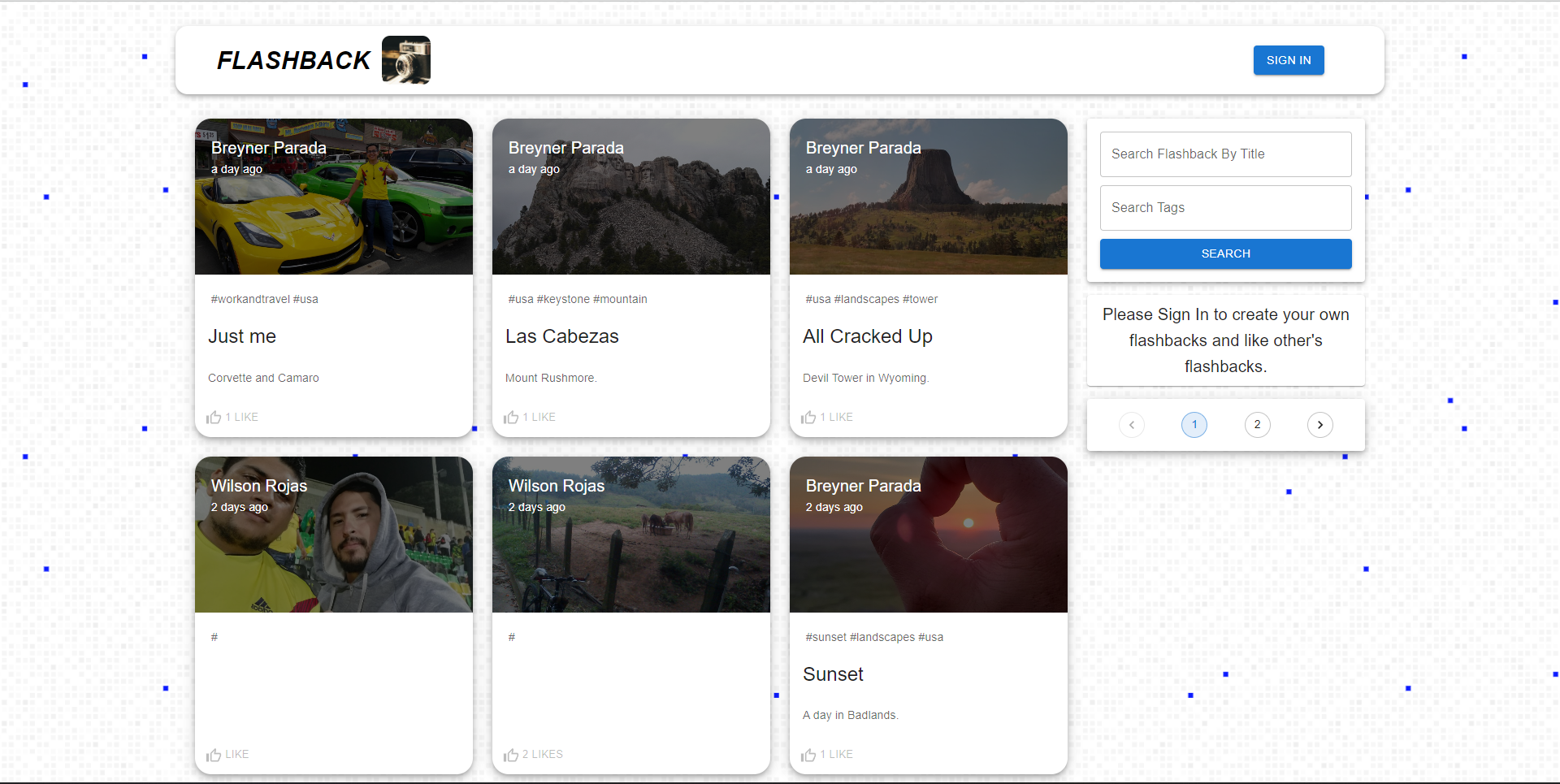Select page 1 in pagination

[1194, 425]
